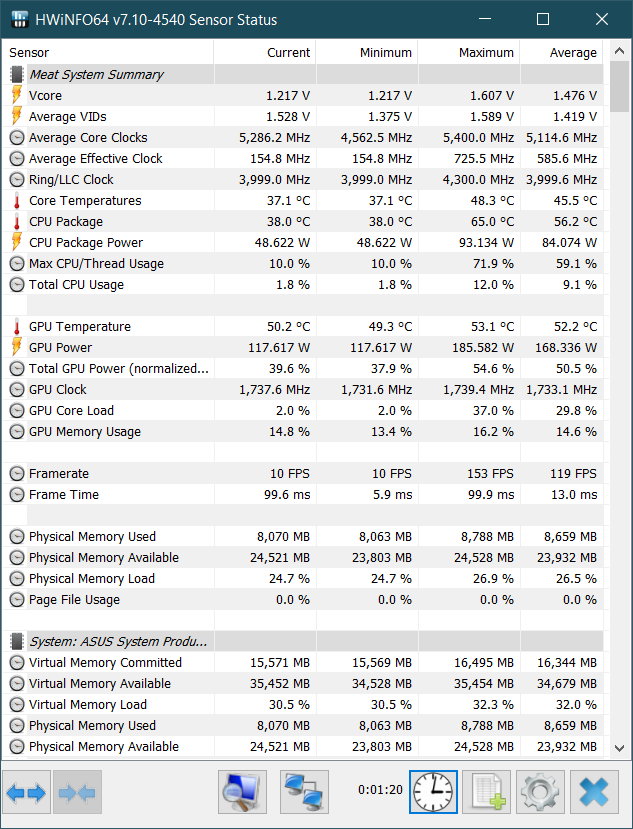The width and height of the screenshot is (633, 829).
Task: Maximize the HWiNFO64 window
Action: (543, 20)
